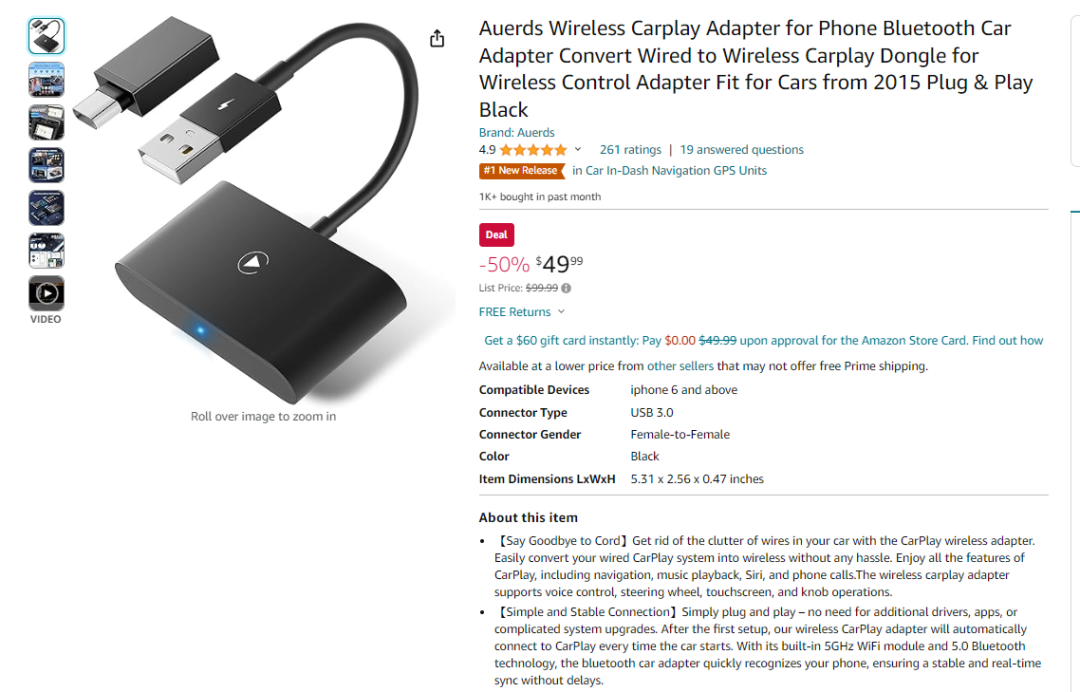1080x692 pixels.
Task: View the fourth product image thumbnail
Action: click(x=46, y=165)
